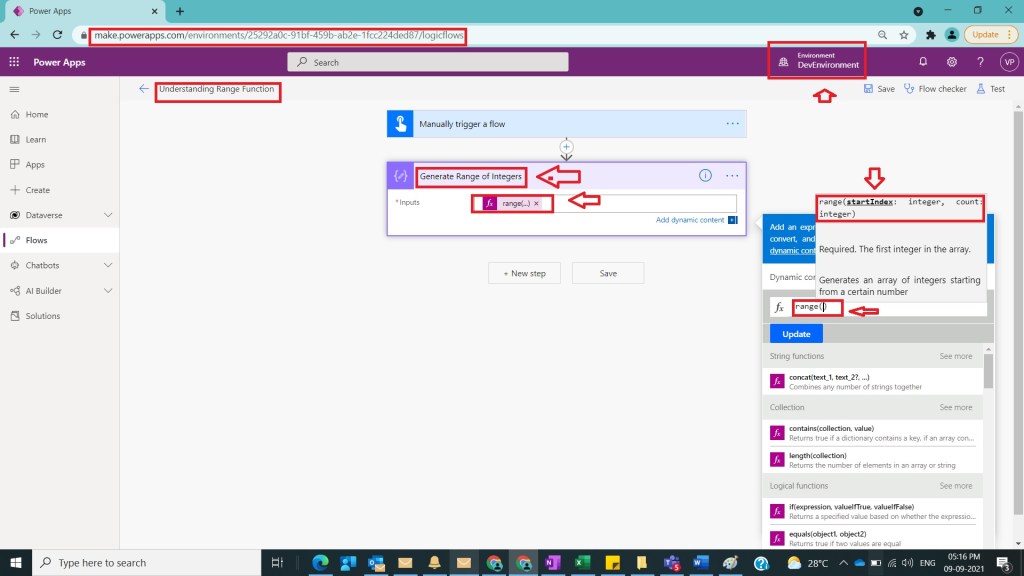Open Flows in the left navigation

(x=36, y=240)
